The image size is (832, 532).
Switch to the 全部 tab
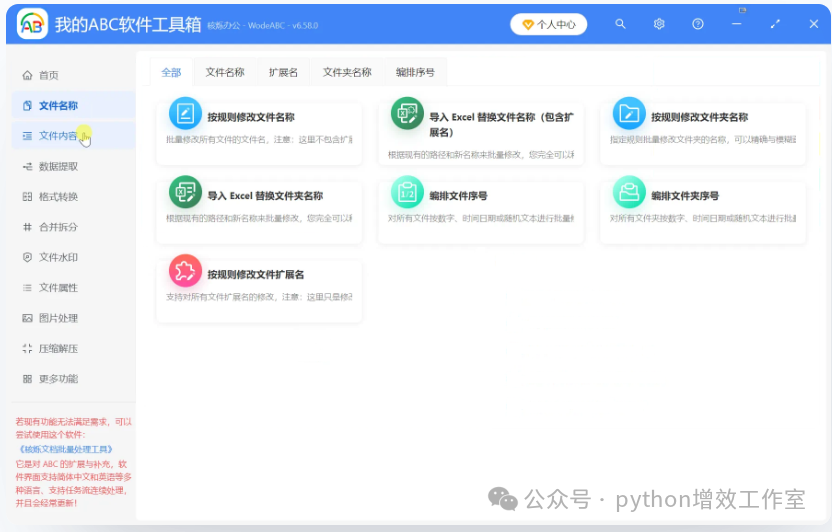171,72
